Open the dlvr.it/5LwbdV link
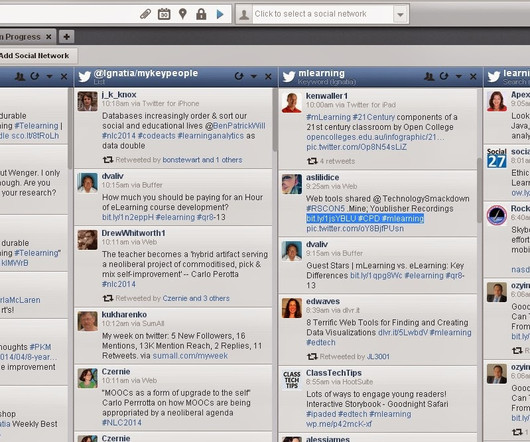530x442 pixels. [x=402, y=333]
